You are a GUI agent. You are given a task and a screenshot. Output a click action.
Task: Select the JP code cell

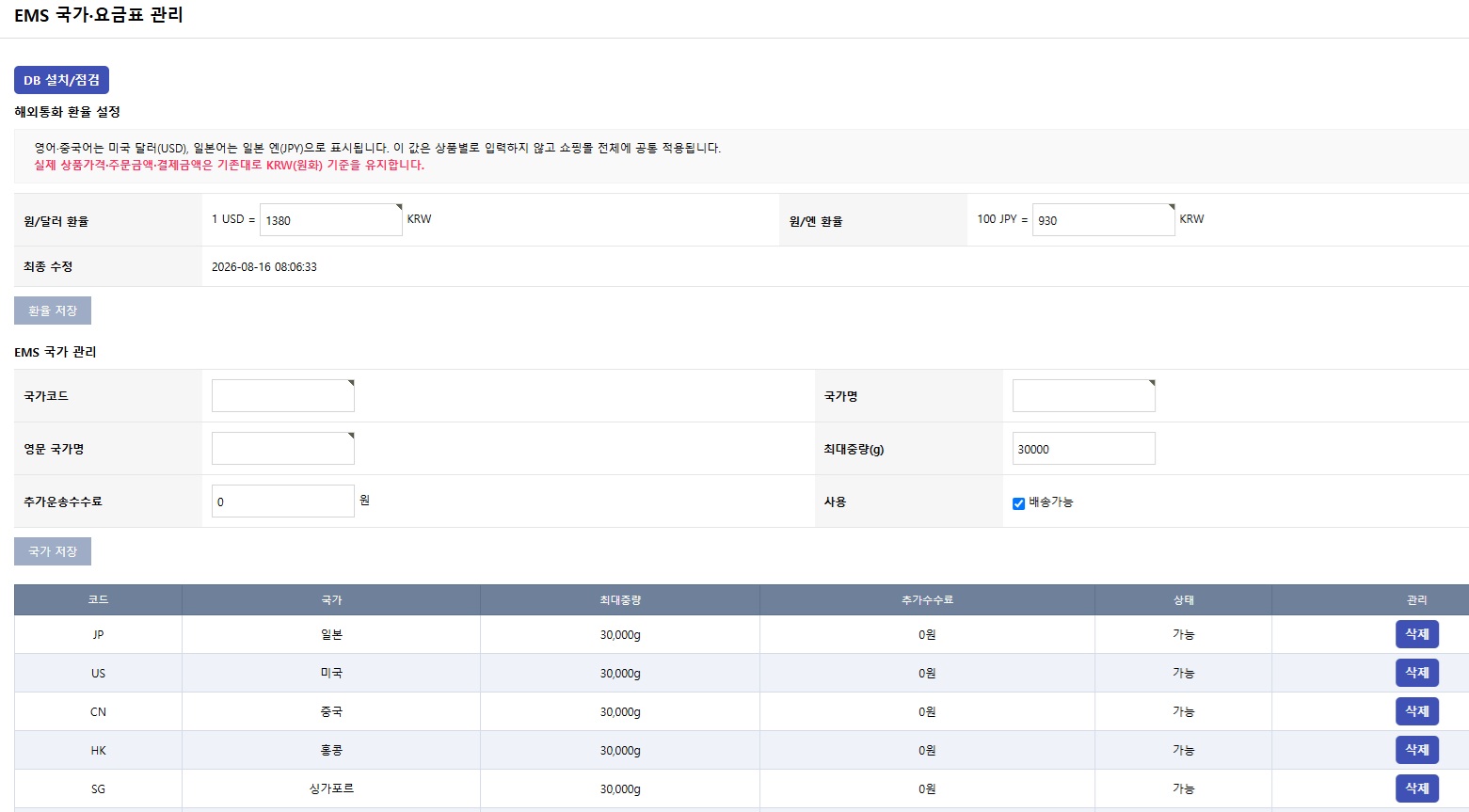pyautogui.click(x=98, y=635)
